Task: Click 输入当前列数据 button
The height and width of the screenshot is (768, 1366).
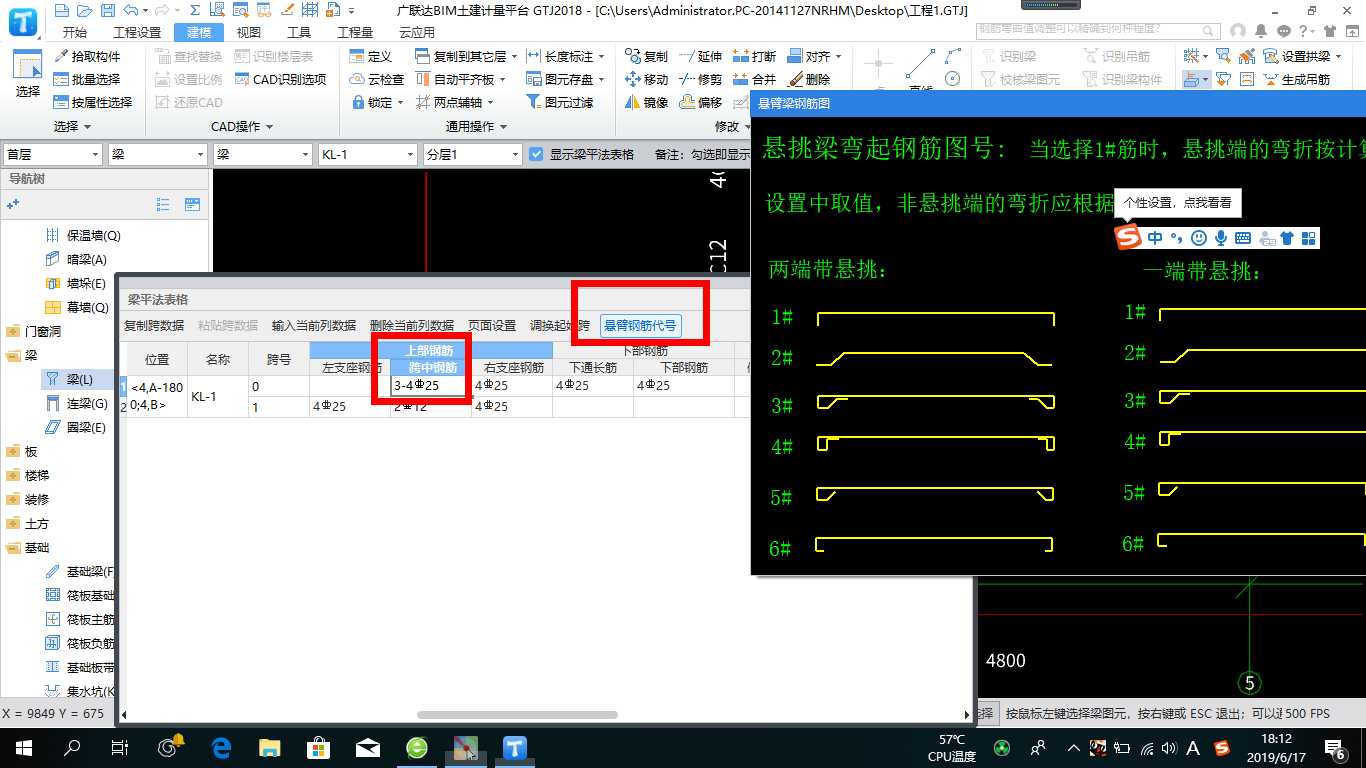Action: coord(314,326)
